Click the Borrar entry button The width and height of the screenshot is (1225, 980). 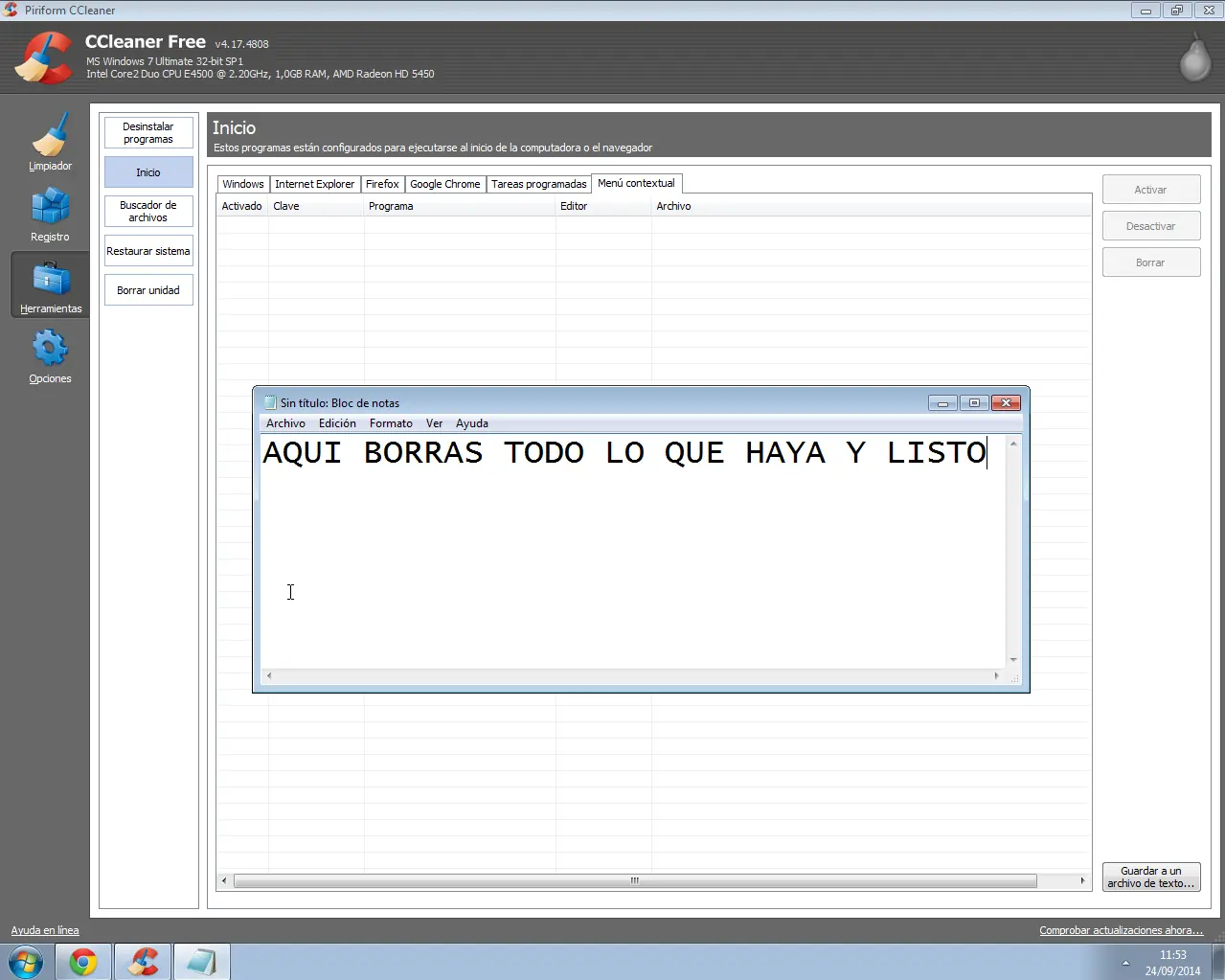[x=1151, y=262]
